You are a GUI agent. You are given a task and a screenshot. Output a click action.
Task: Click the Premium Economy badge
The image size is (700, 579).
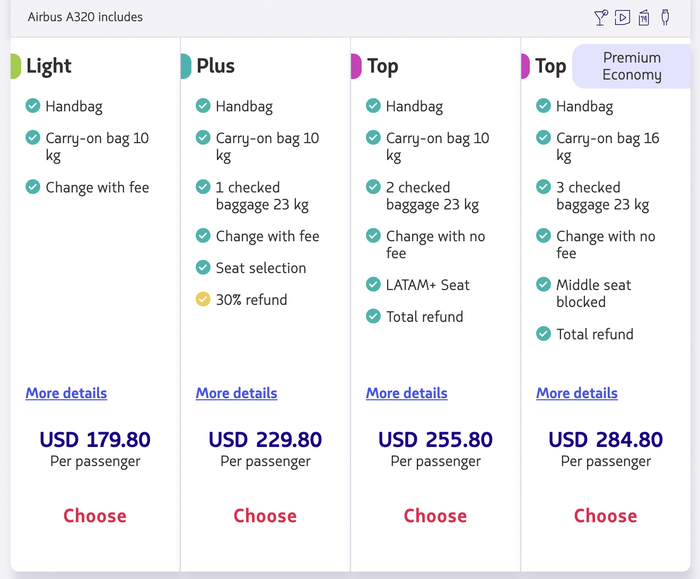coord(632,66)
